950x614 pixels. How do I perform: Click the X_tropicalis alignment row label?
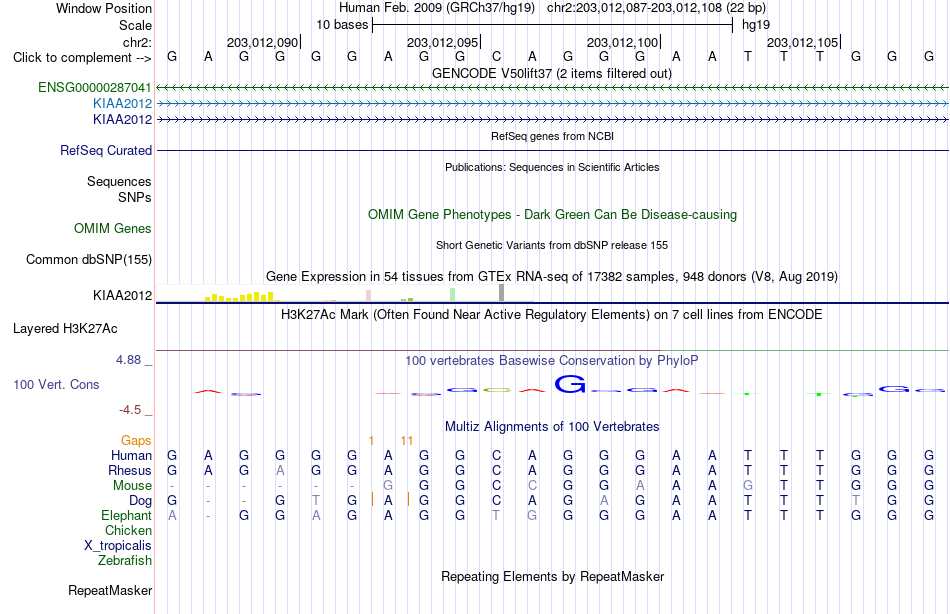118,546
